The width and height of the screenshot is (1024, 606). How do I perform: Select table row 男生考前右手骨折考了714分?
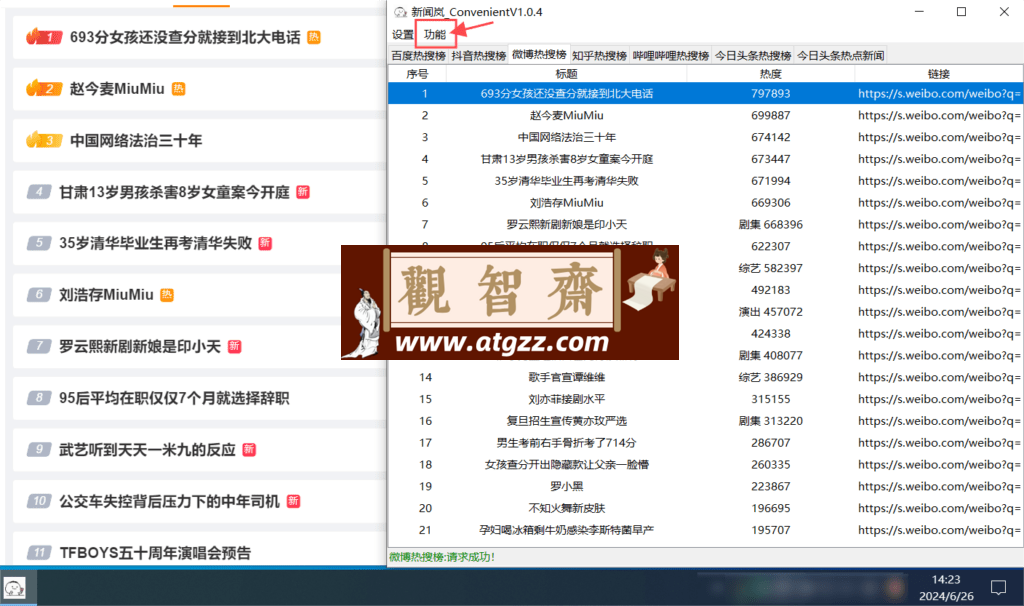click(x=705, y=443)
